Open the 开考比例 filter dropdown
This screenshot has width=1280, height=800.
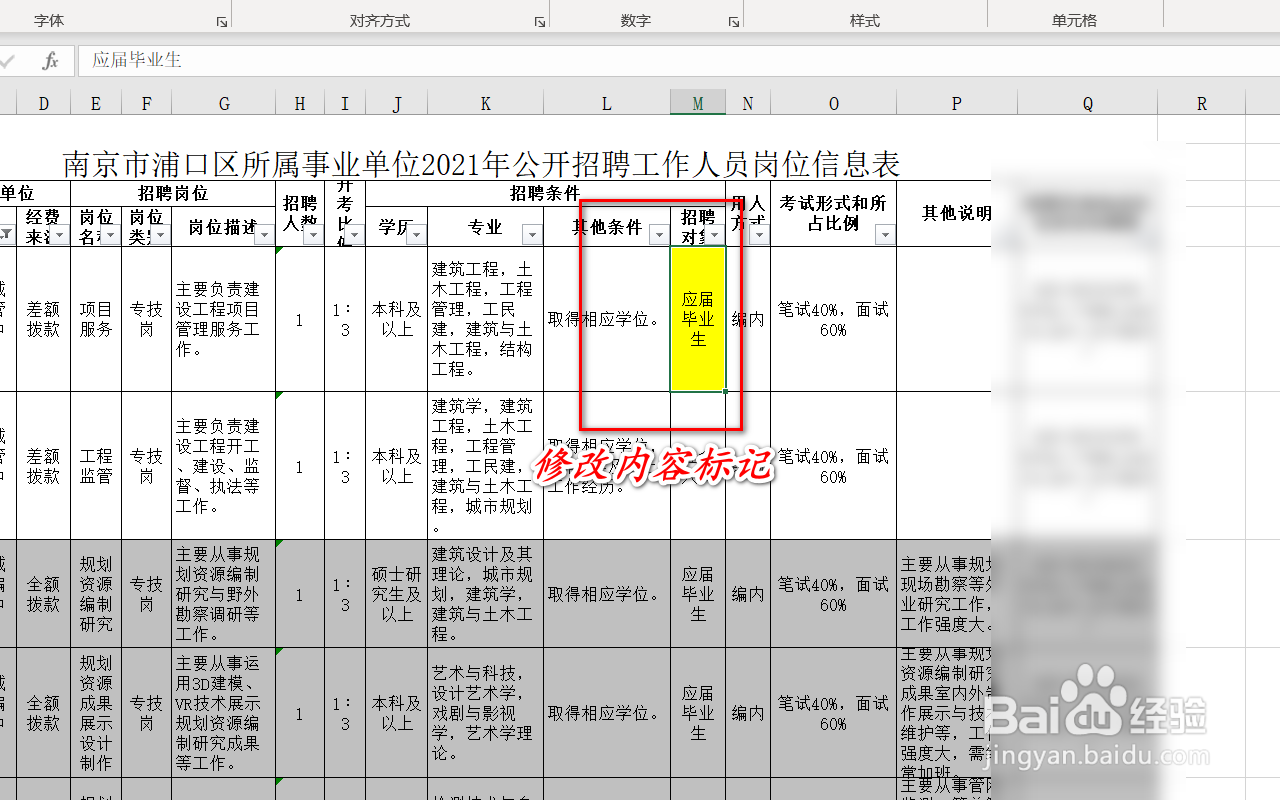[x=354, y=235]
